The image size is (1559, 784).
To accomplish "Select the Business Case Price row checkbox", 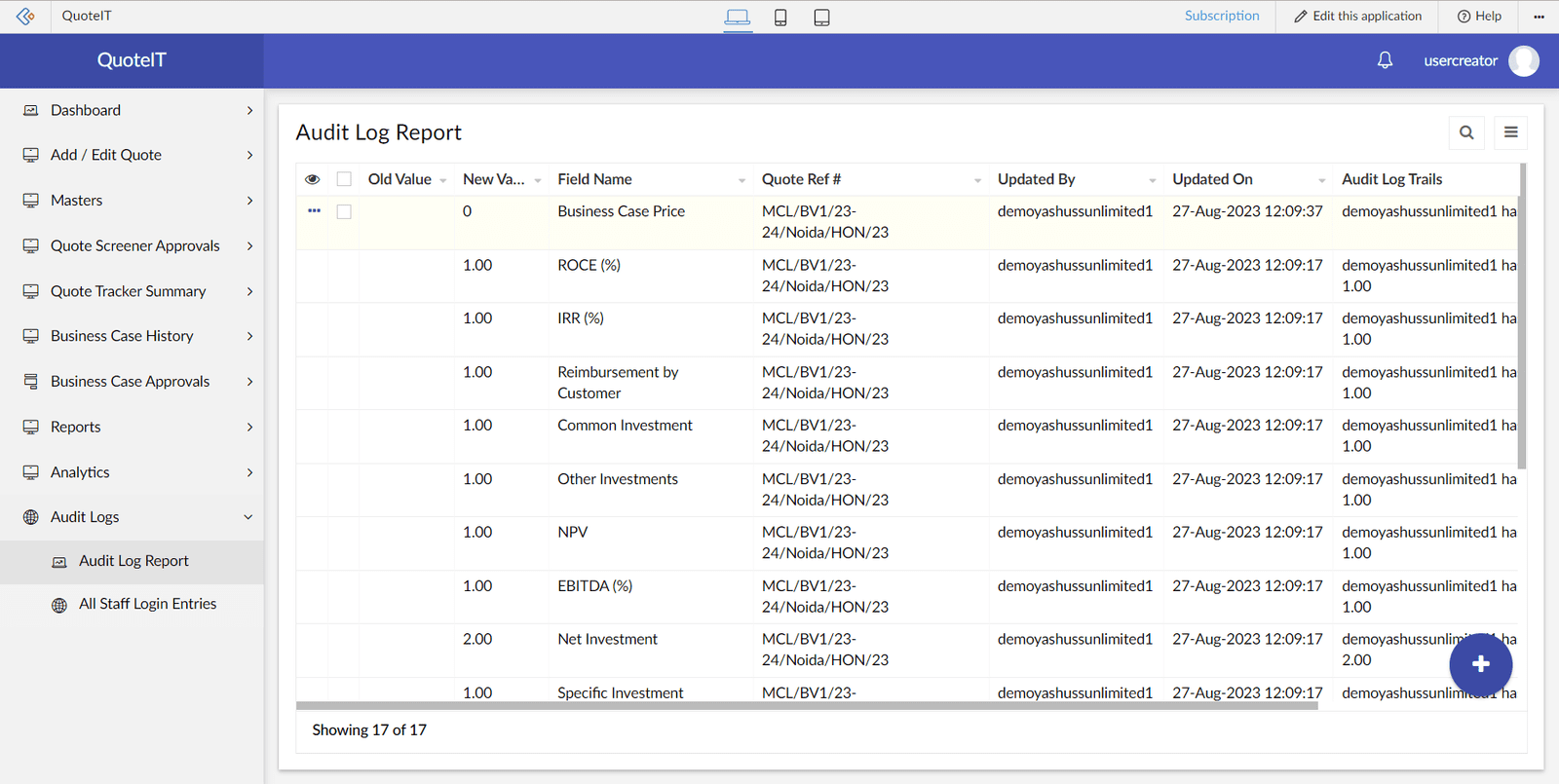I will 344,211.
